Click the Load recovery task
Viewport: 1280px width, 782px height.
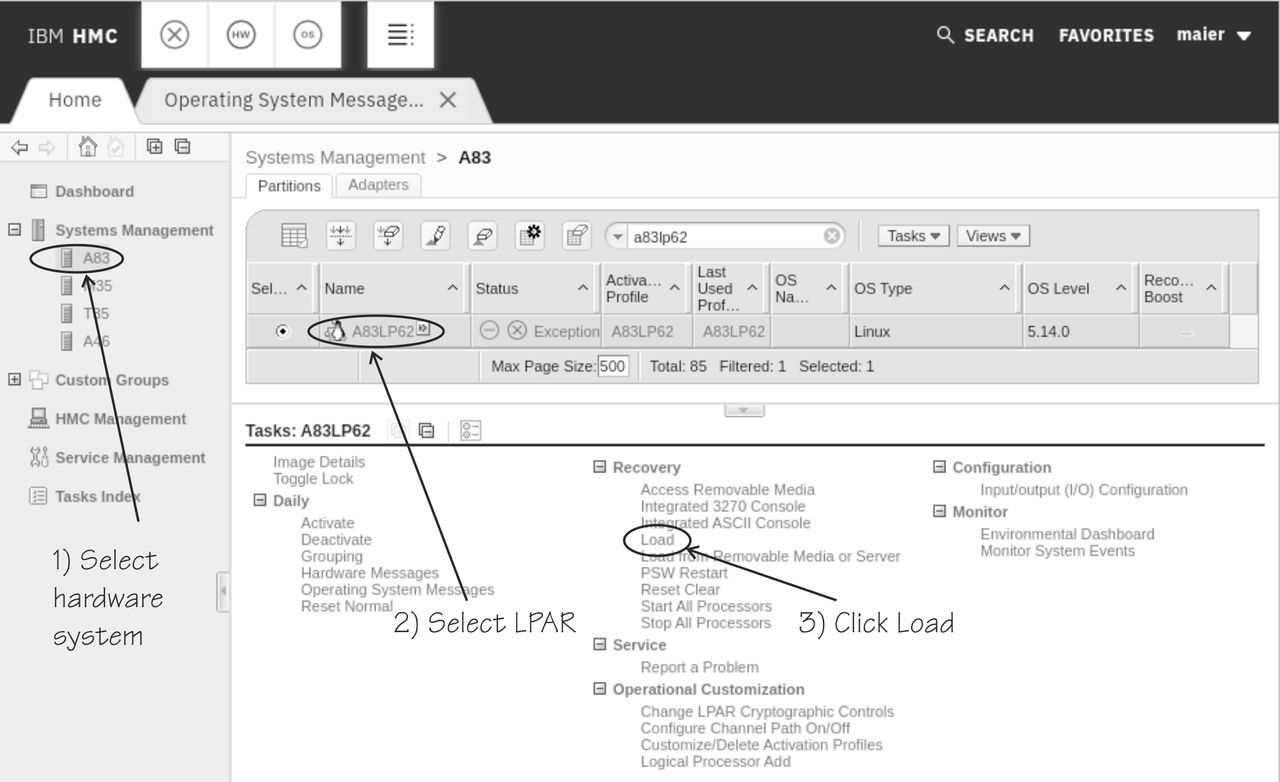657,540
